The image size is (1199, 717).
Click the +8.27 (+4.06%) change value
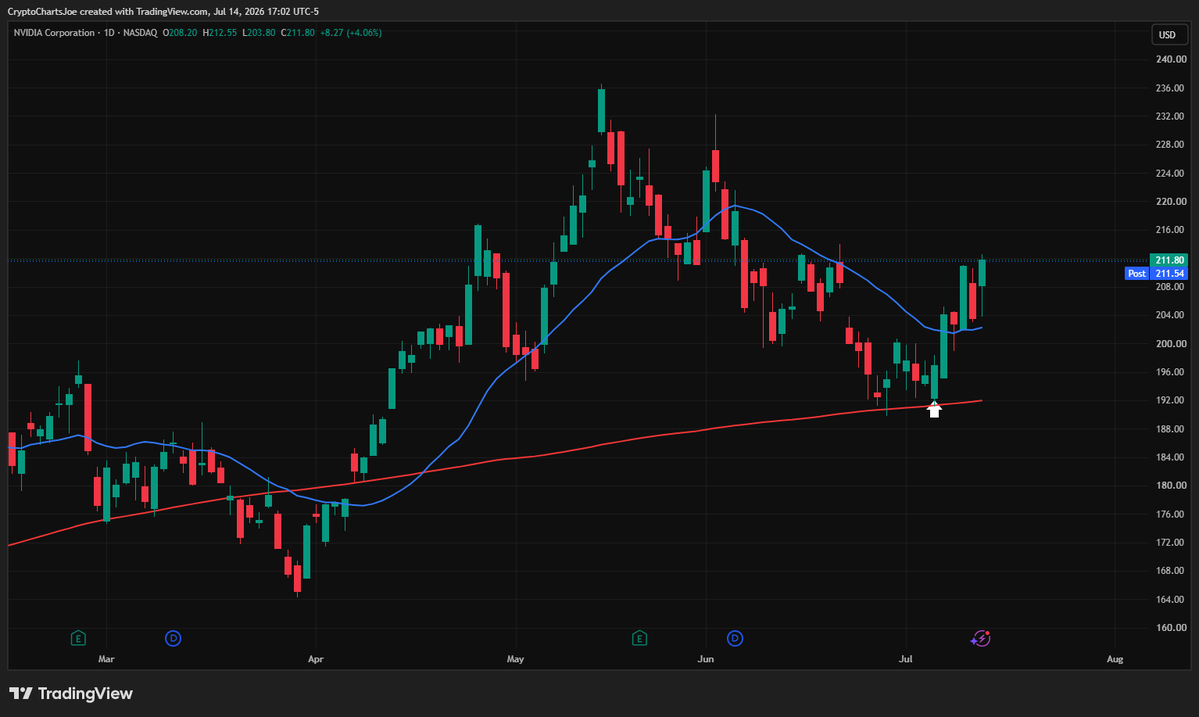click(x=351, y=33)
